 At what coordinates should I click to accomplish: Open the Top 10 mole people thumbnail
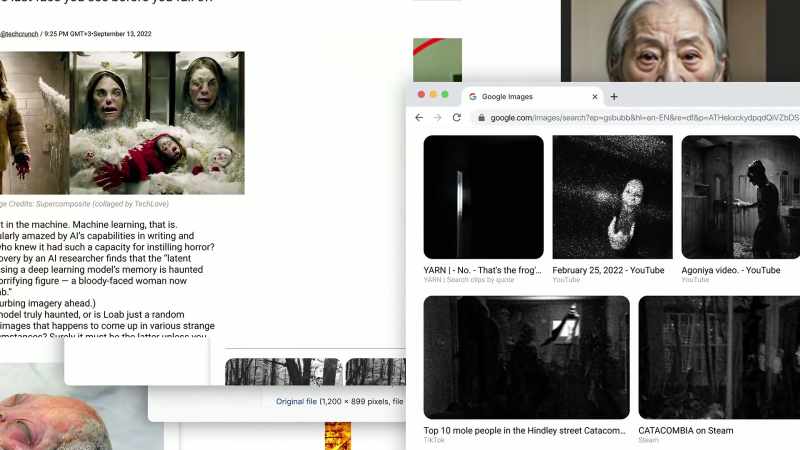(526, 357)
